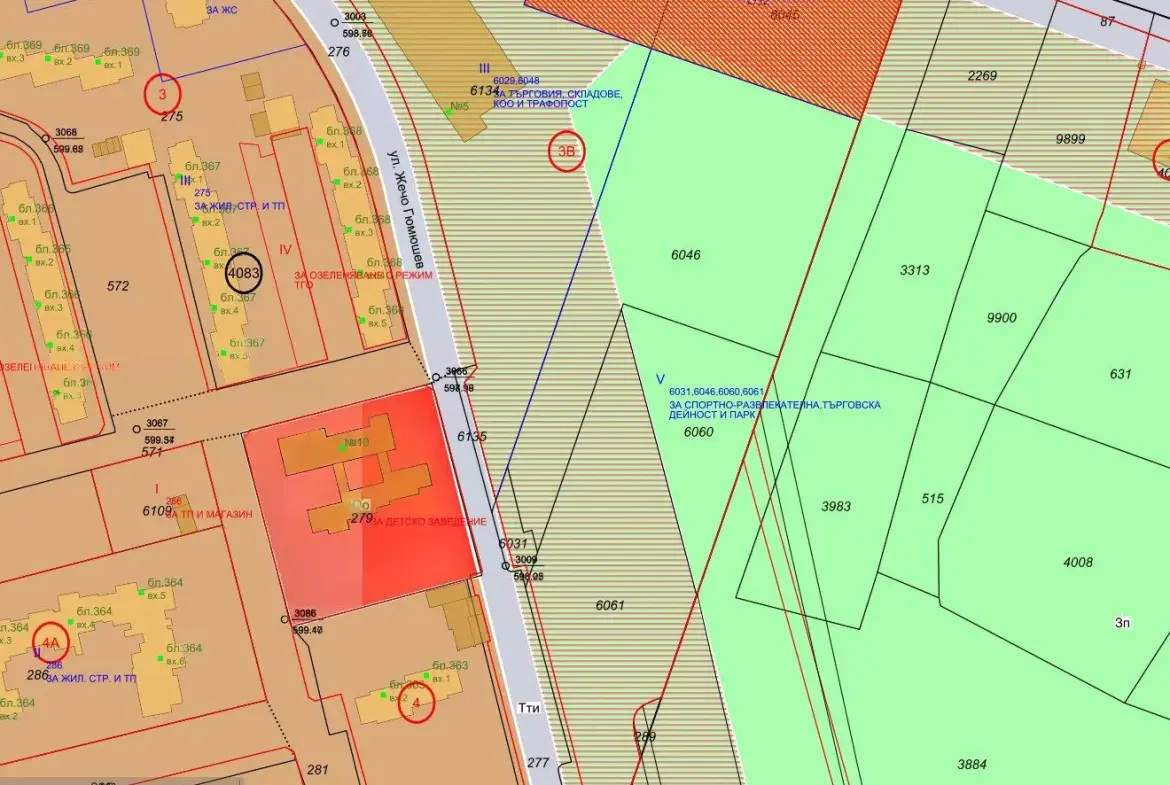The height and width of the screenshot is (785, 1170).
Task: Click parcel number 281
Action: click(317, 770)
